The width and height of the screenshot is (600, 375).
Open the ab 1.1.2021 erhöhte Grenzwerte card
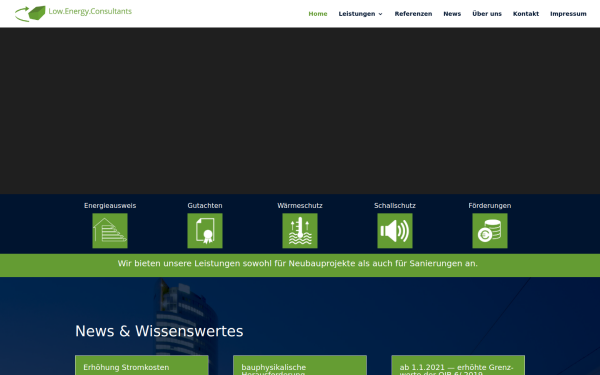point(458,365)
